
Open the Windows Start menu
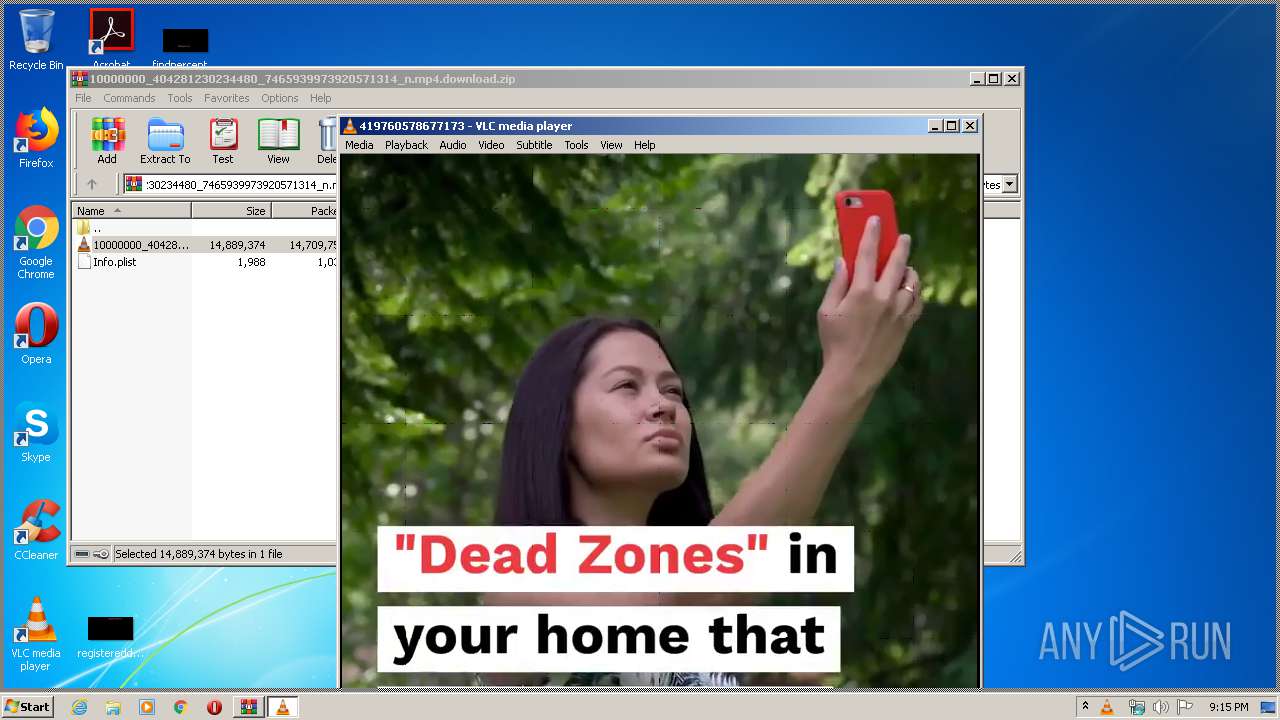(x=27, y=707)
